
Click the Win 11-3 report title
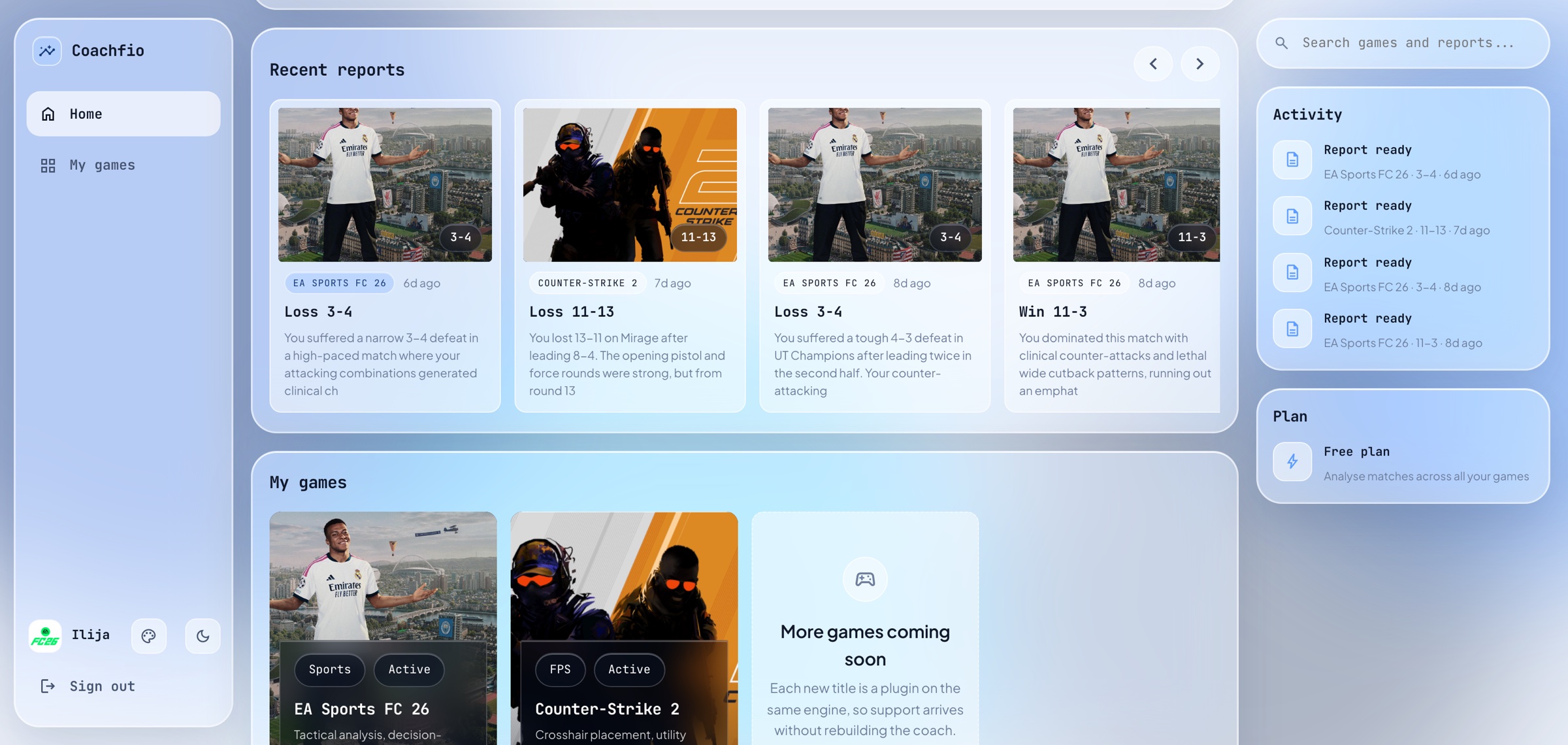tap(1053, 312)
